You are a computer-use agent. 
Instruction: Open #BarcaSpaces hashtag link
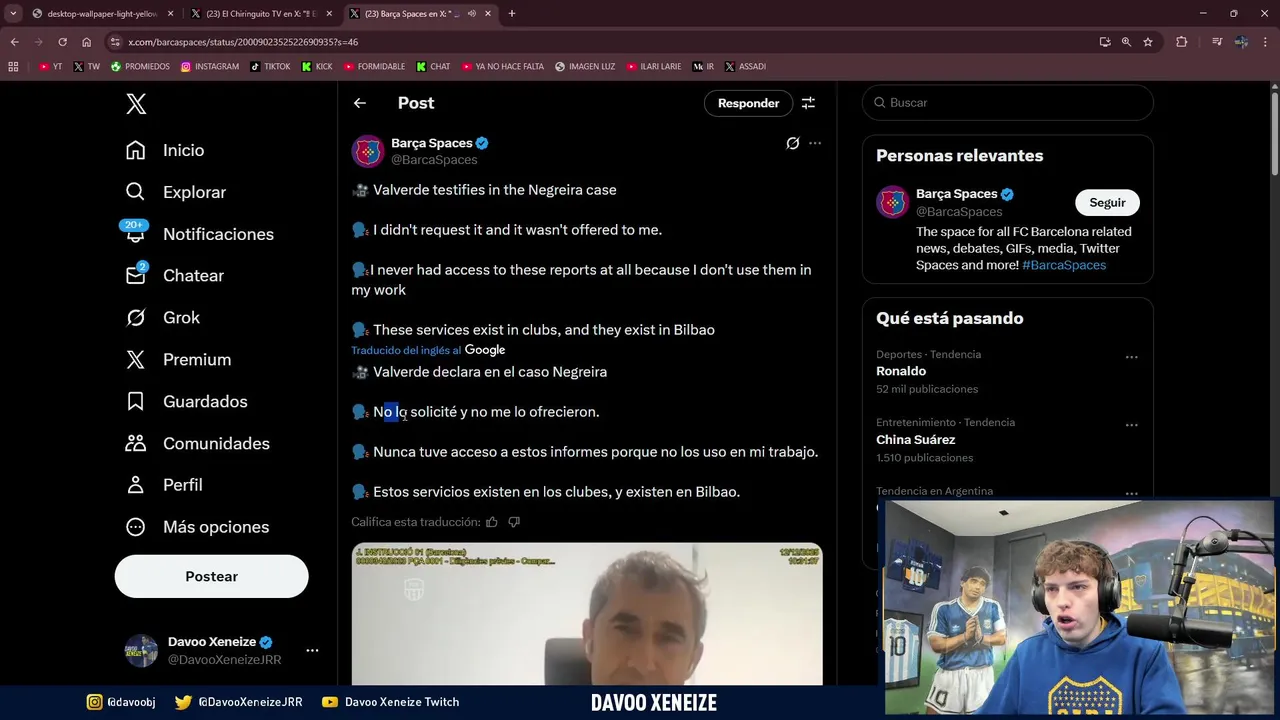(1064, 265)
